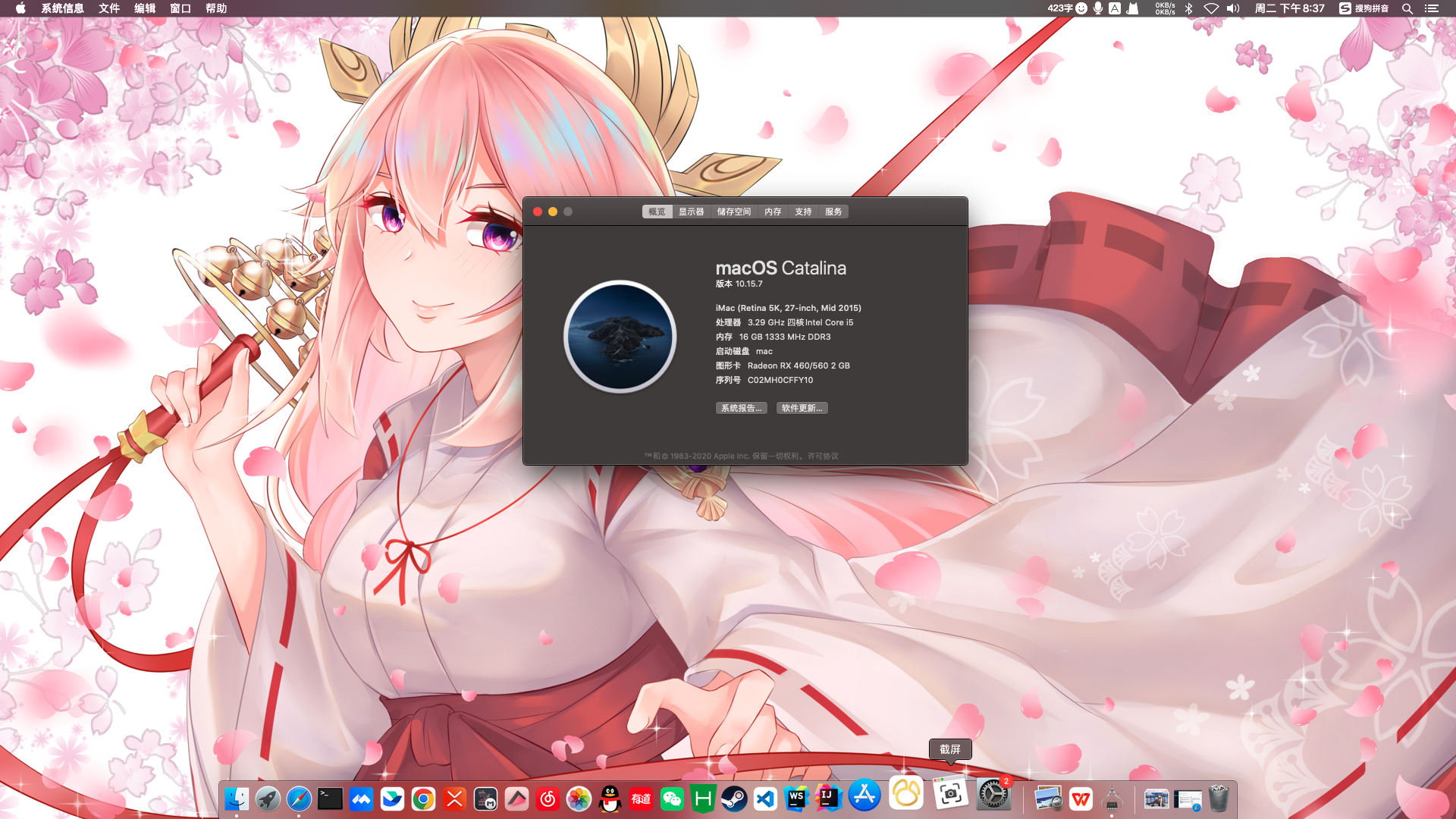Open Terminal from the Dock
Image resolution: width=1456 pixels, height=819 pixels.
(330, 799)
